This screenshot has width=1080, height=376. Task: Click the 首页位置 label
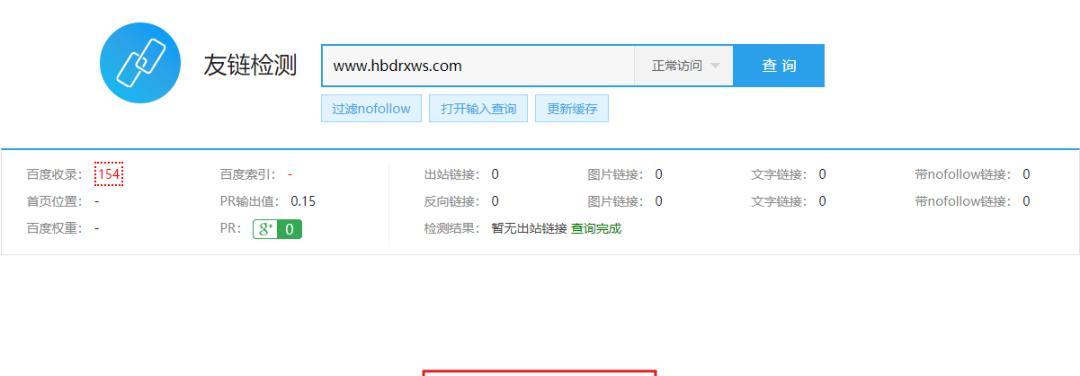point(54,202)
